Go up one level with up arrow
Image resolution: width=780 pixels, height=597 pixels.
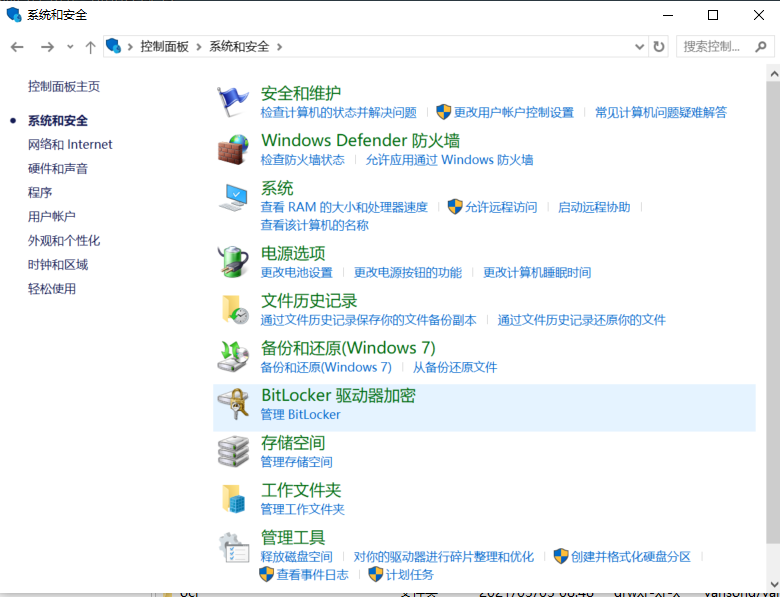pos(90,47)
